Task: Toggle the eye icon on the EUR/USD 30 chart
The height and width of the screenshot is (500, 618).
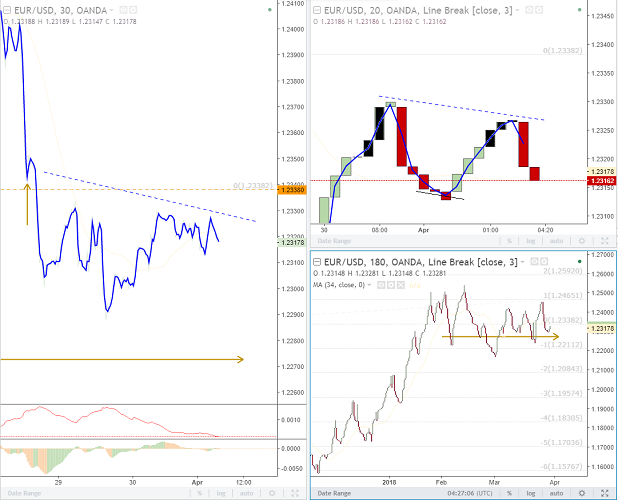Action: click(x=123, y=10)
